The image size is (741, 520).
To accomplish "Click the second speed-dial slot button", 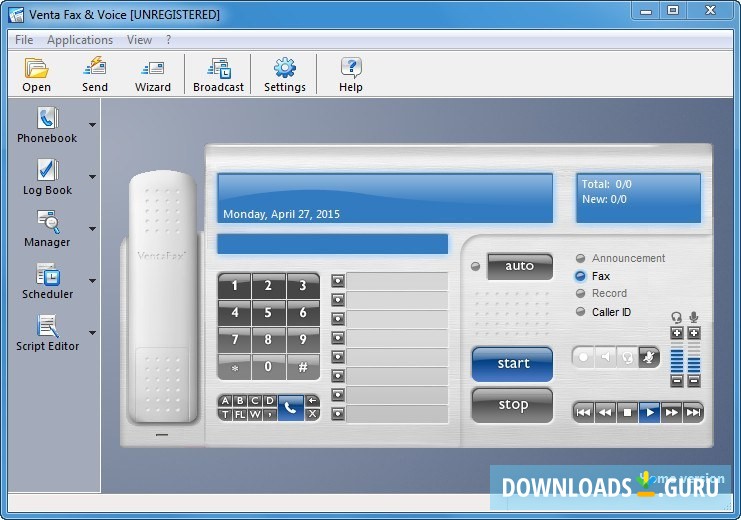I will coord(337,300).
